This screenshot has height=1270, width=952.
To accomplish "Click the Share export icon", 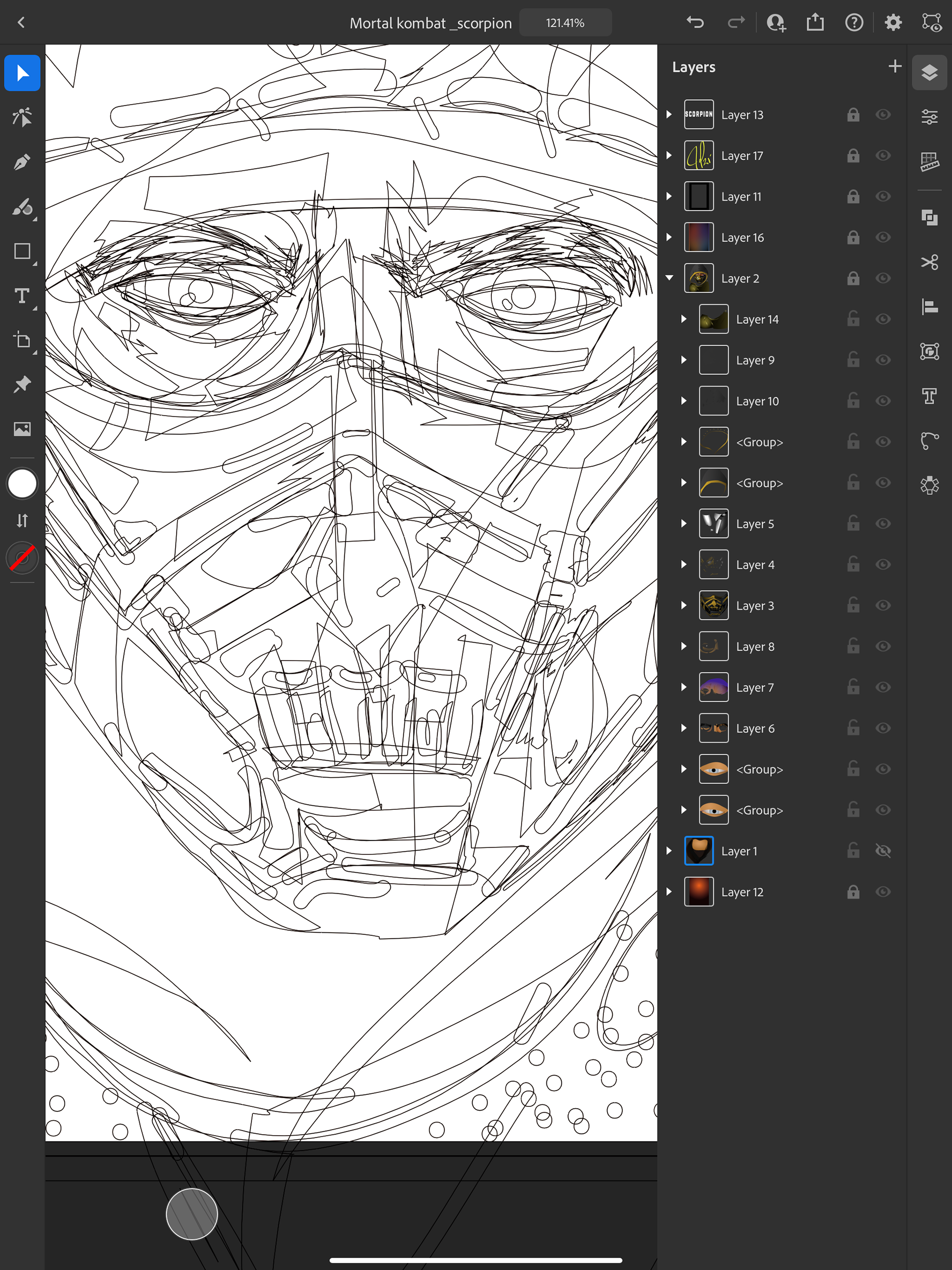I will click(815, 22).
